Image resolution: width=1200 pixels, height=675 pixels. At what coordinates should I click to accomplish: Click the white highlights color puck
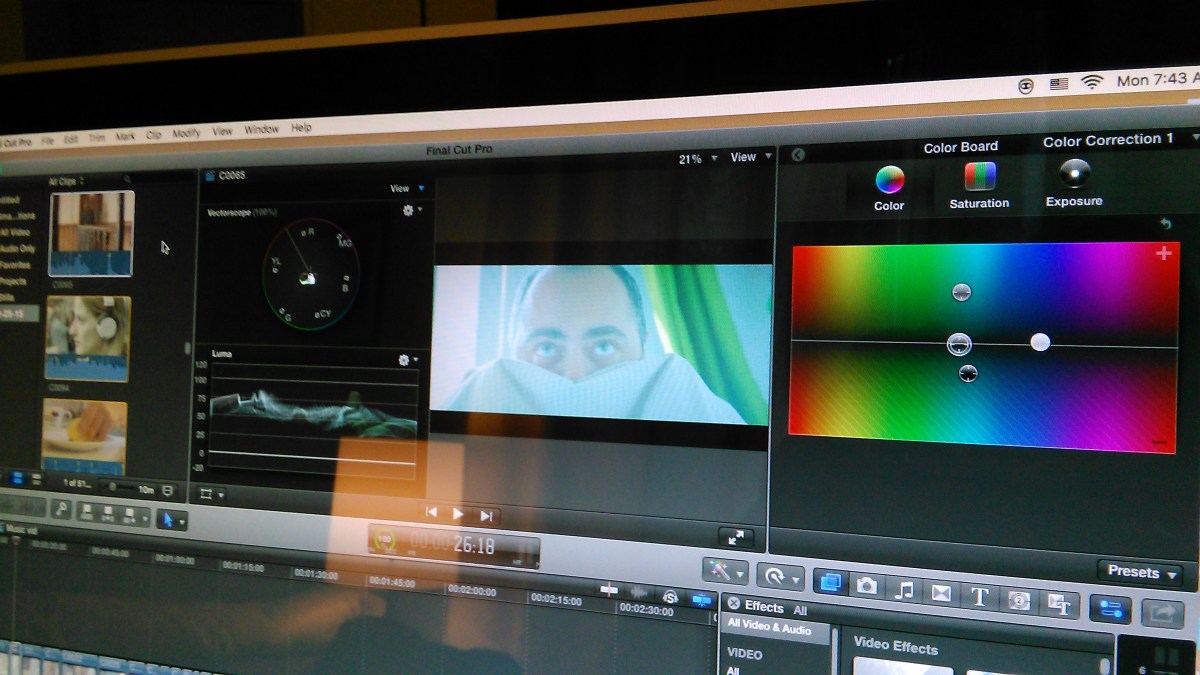(x=1040, y=342)
